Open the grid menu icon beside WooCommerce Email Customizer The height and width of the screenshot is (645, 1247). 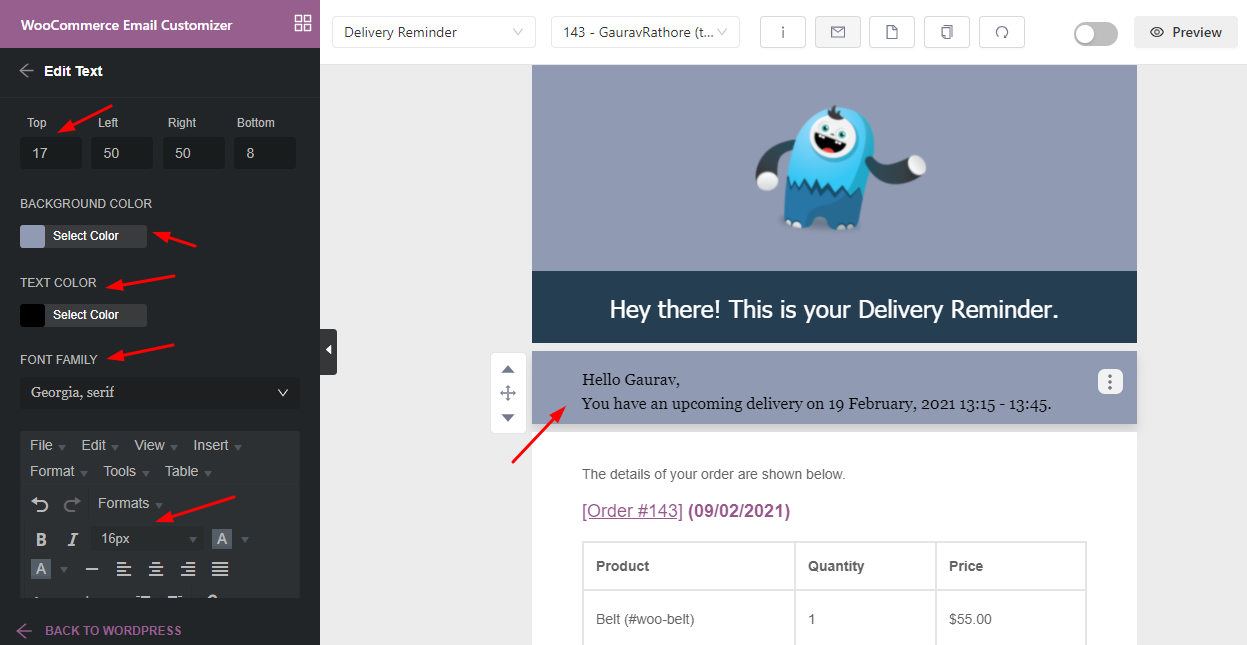tap(303, 23)
